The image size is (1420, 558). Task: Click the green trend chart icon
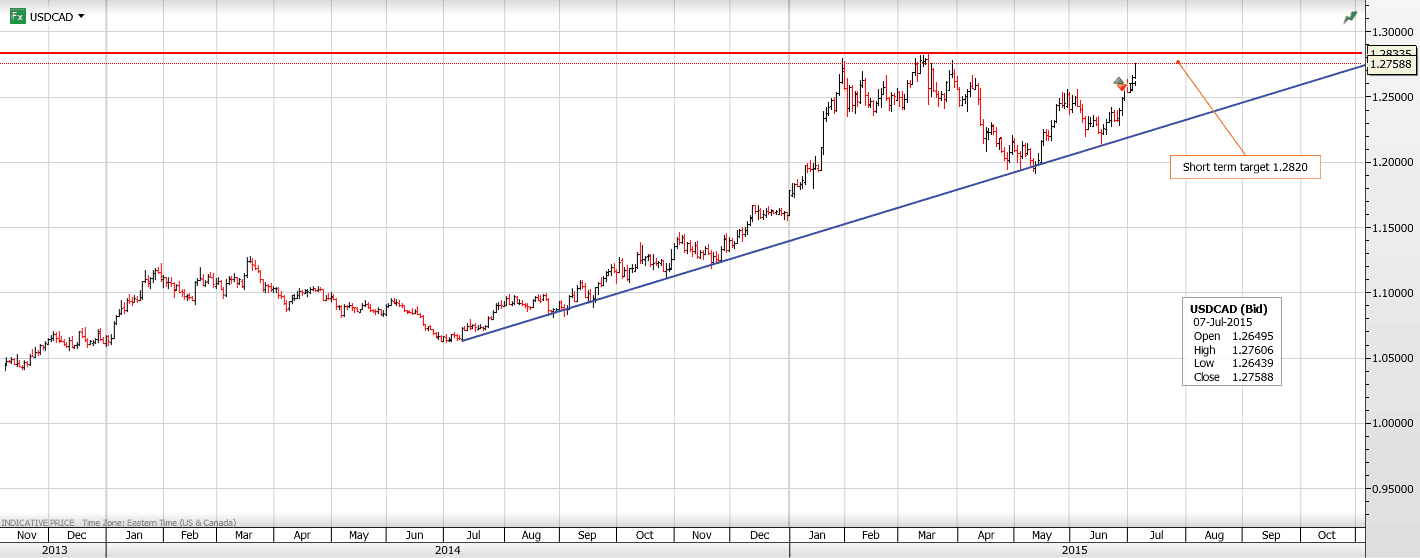(1350, 17)
